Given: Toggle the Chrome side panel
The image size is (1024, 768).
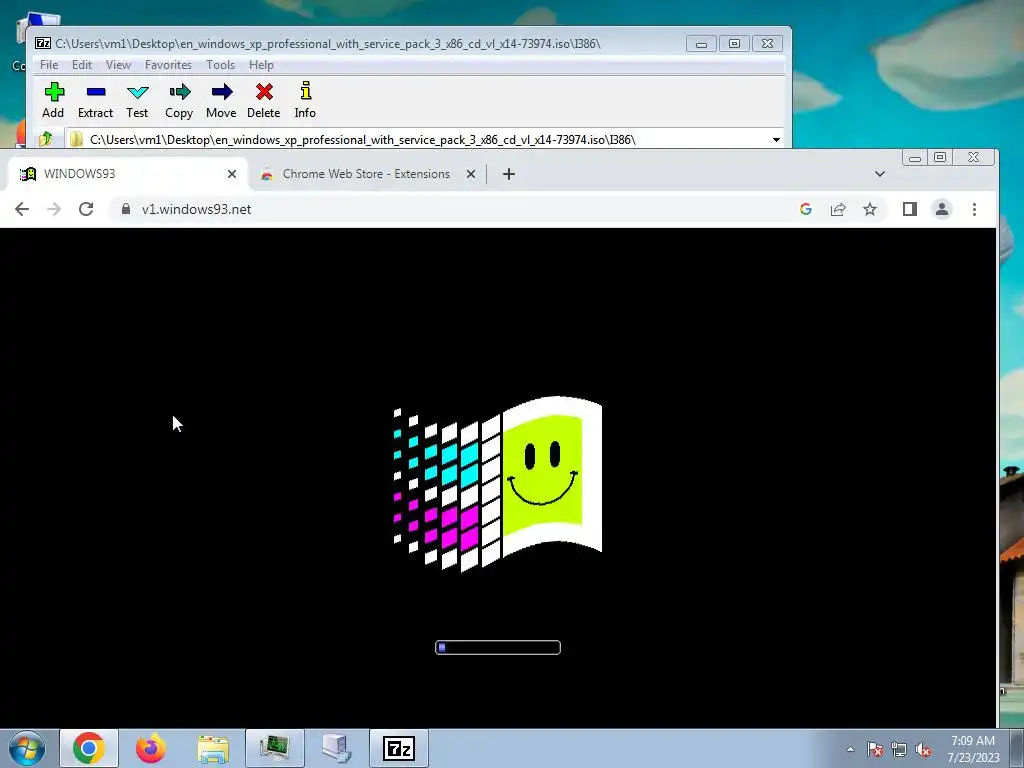Looking at the screenshot, I should [910, 209].
